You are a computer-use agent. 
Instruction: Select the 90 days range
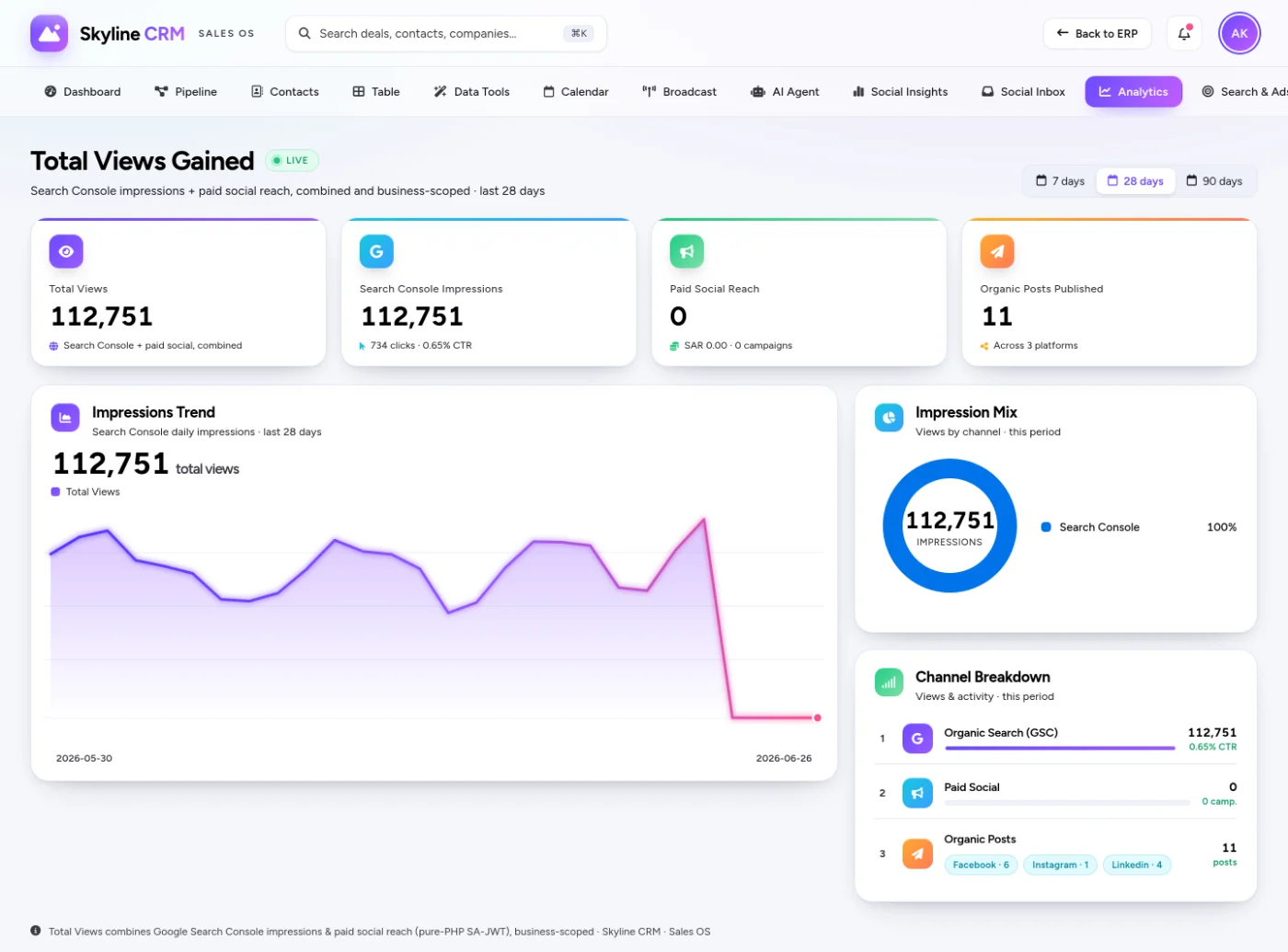[x=1214, y=181]
